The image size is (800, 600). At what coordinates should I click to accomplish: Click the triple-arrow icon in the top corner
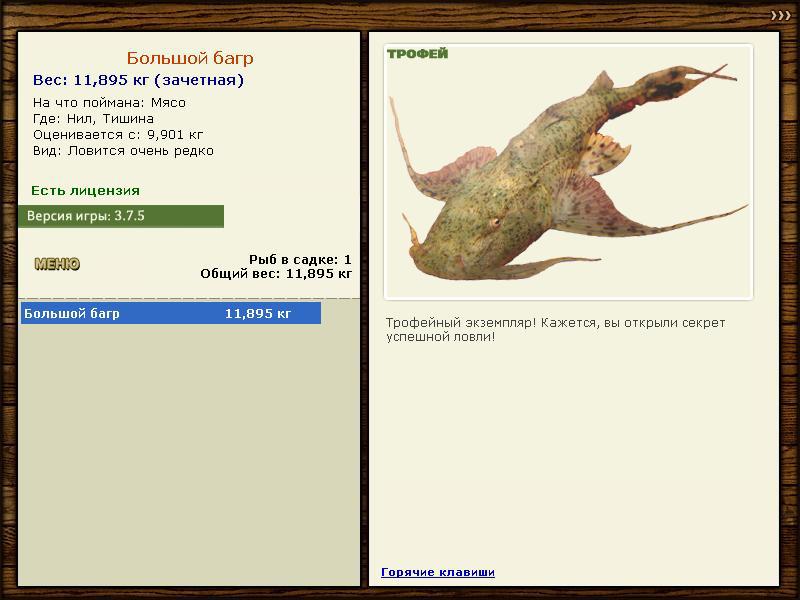781,16
